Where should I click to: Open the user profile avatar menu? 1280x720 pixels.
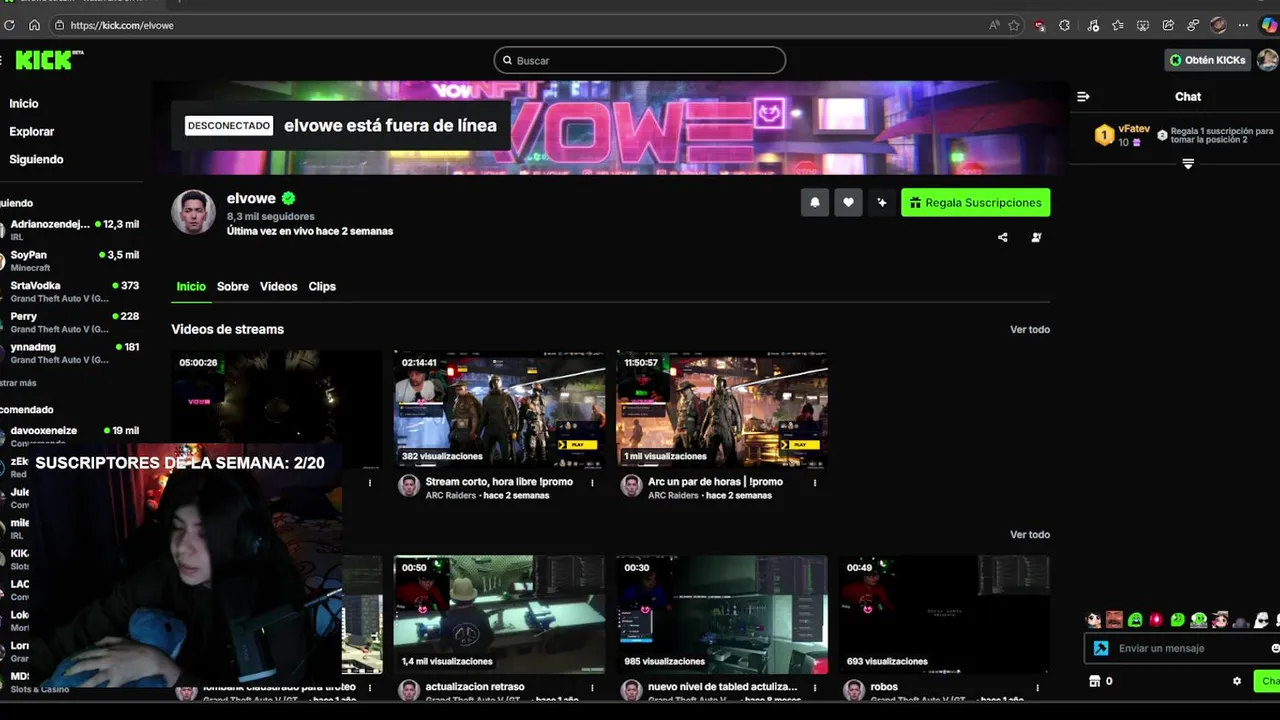coord(1268,60)
